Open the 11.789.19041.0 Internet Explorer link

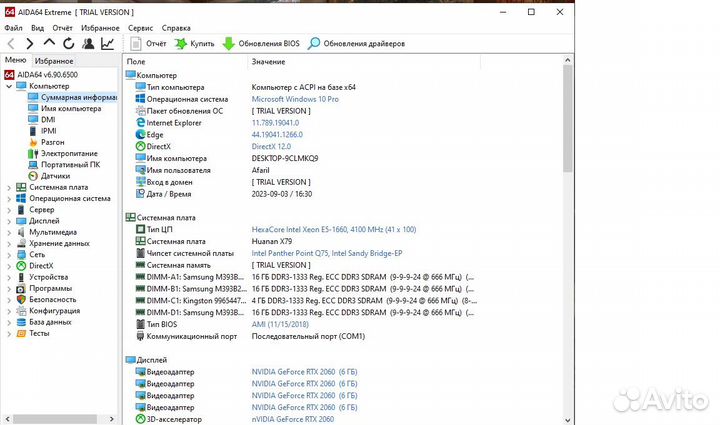click(275, 123)
